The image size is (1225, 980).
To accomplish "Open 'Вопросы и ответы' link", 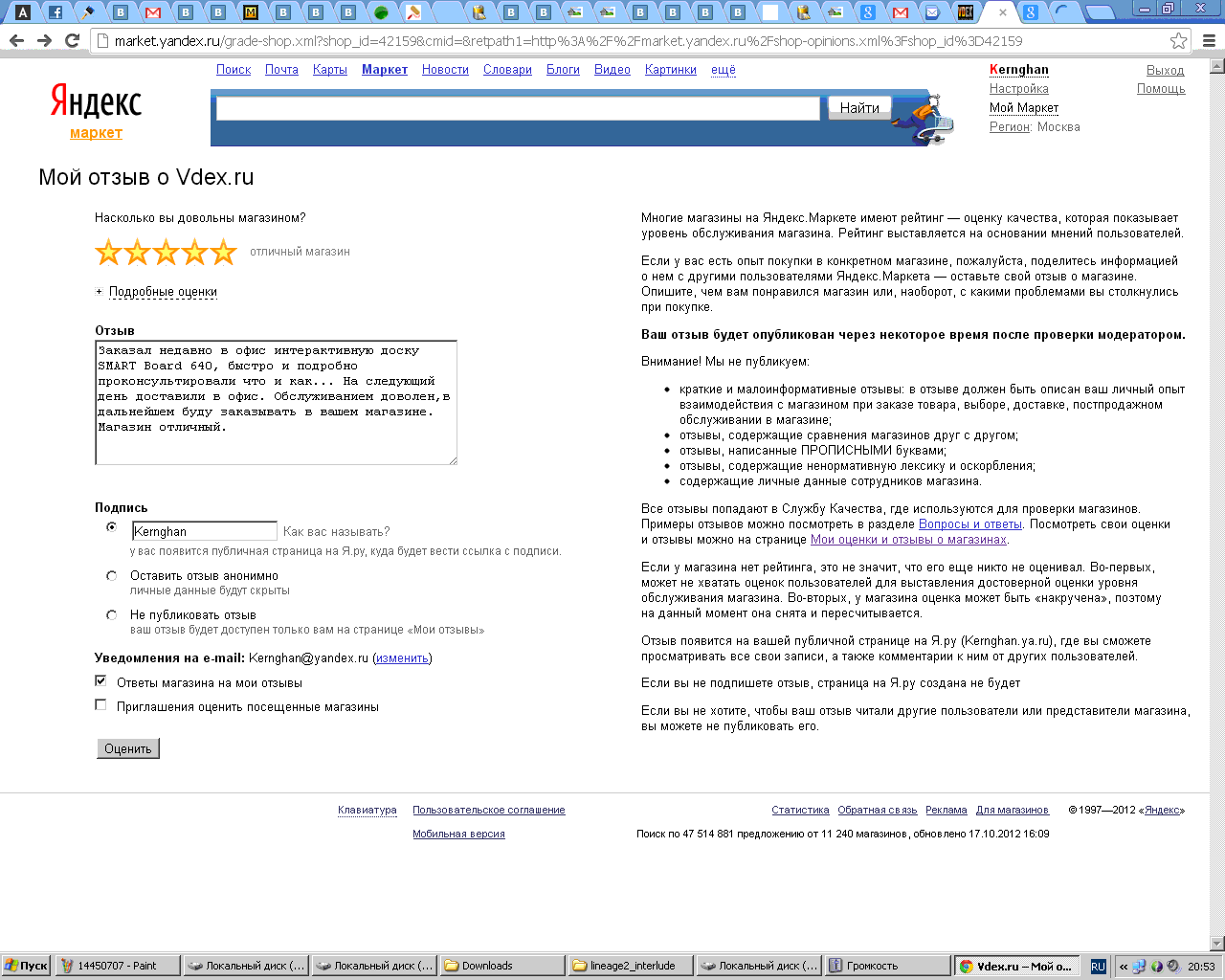I will point(970,524).
